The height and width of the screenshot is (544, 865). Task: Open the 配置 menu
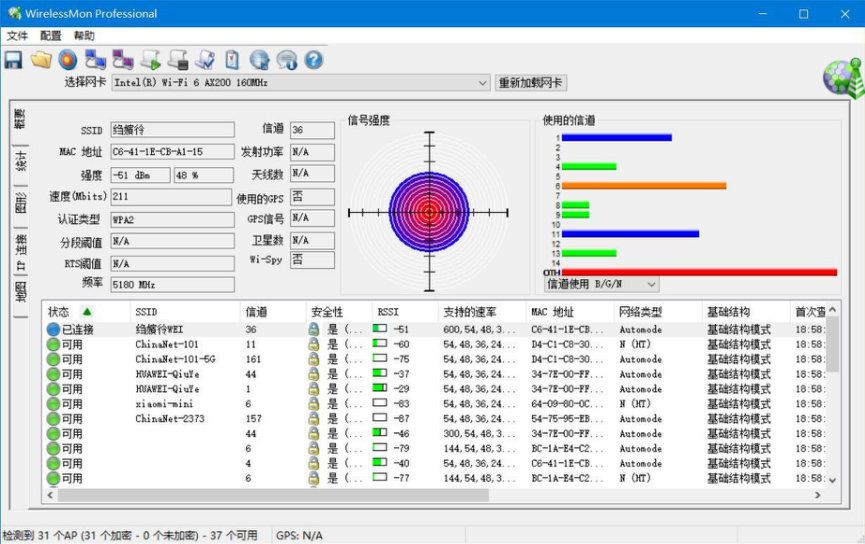click(x=51, y=36)
